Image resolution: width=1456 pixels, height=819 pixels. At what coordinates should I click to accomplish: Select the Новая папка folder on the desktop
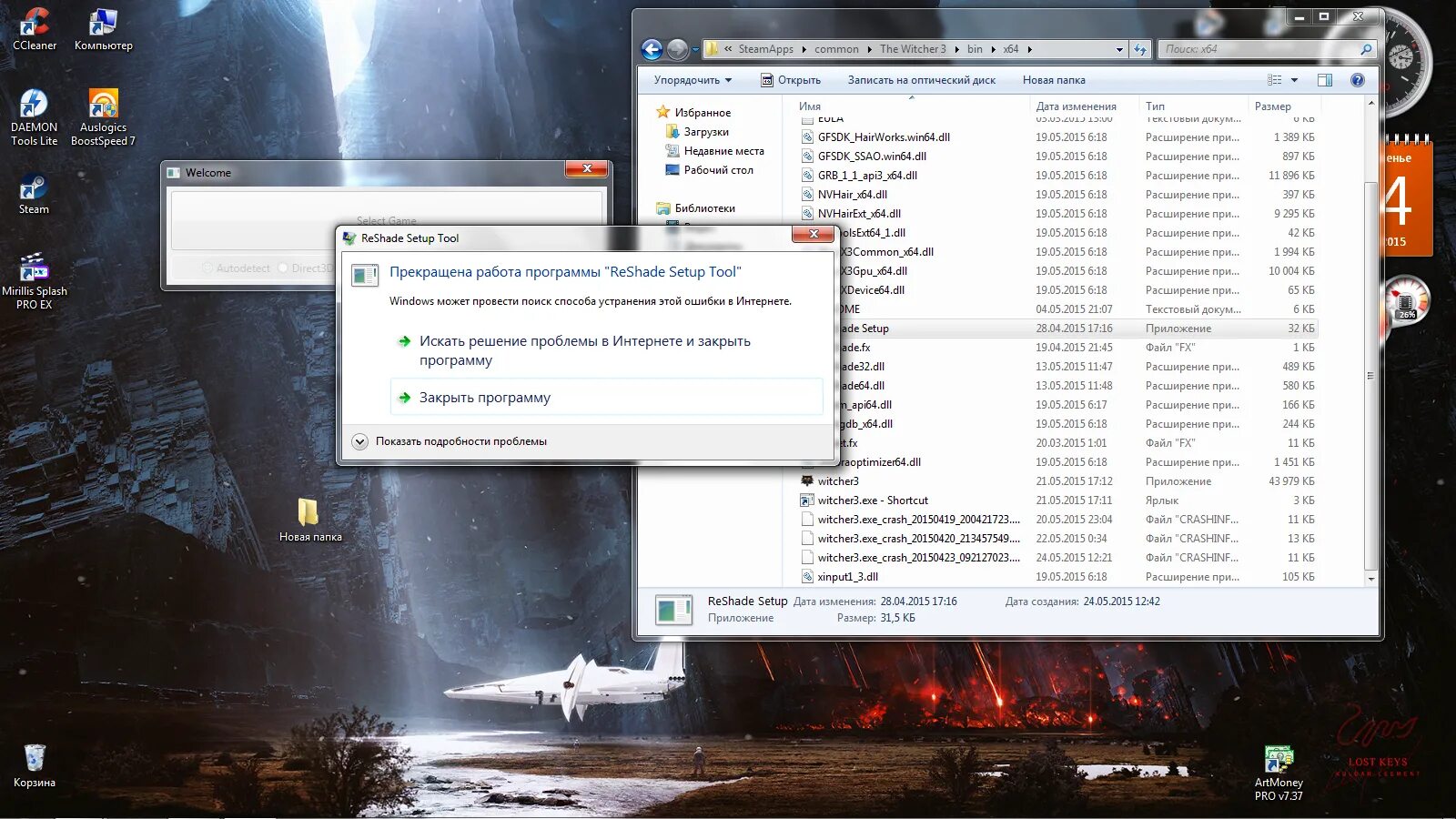310,520
